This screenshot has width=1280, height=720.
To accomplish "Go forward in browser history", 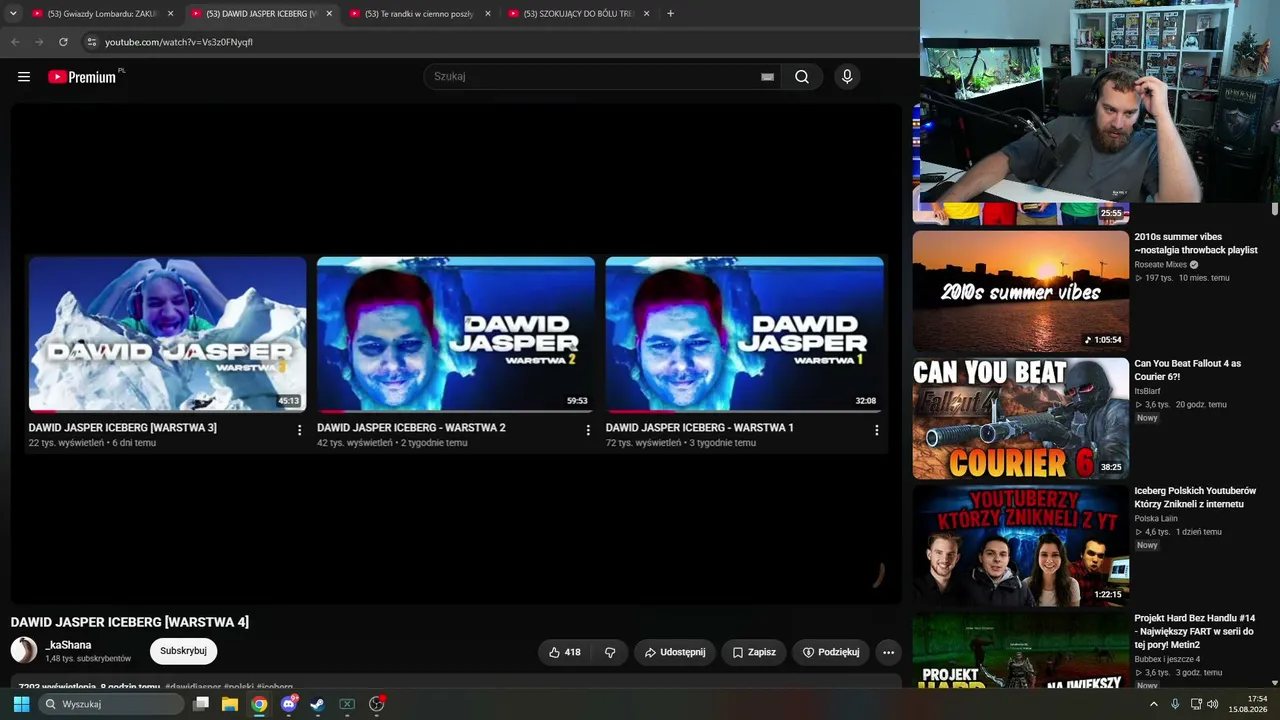I will 39,42.
